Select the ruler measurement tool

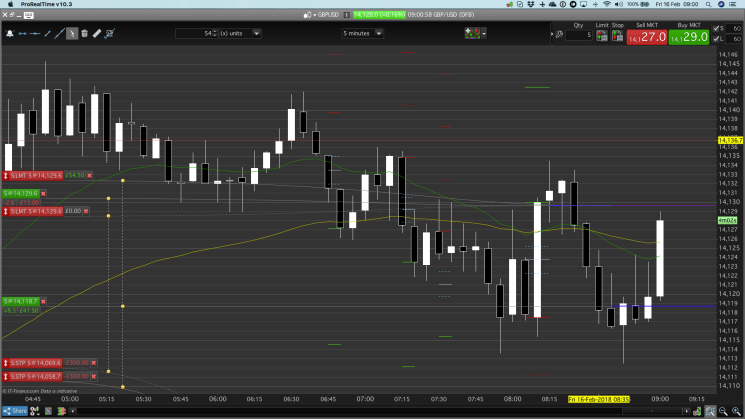(96, 33)
